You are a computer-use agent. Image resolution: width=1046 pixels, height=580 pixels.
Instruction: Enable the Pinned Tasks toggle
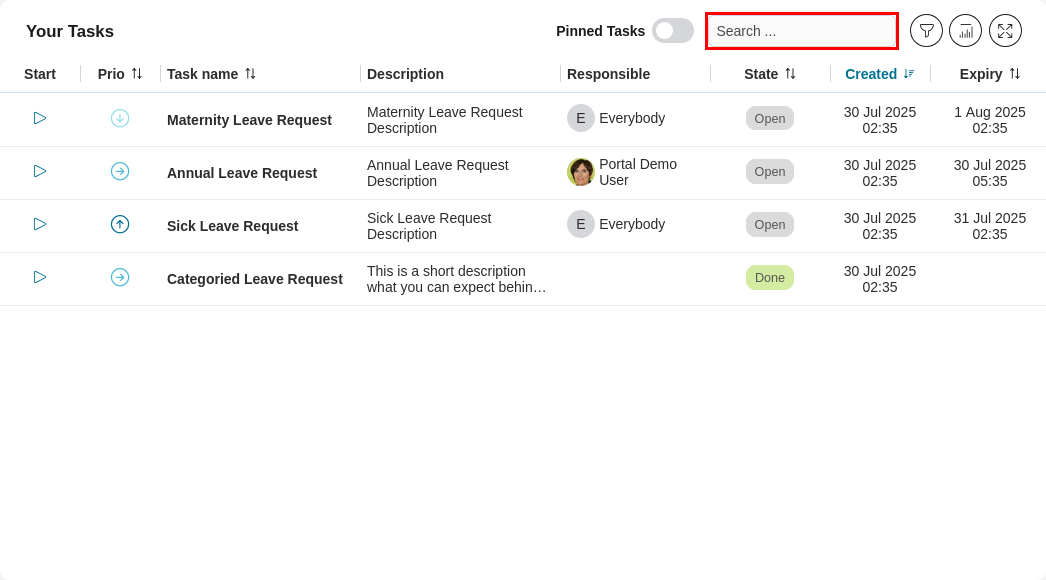tap(673, 31)
